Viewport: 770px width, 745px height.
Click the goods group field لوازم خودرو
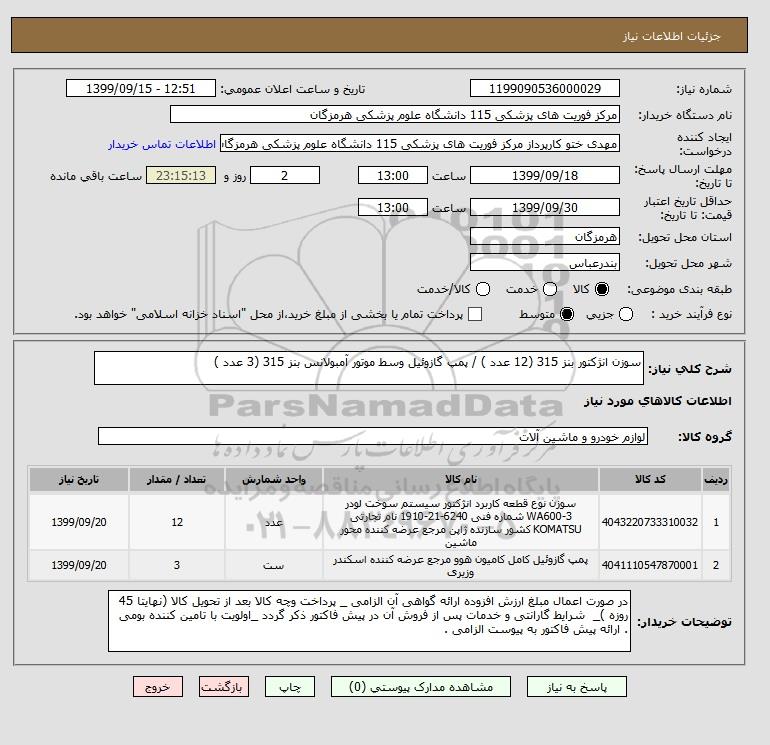pos(373,436)
